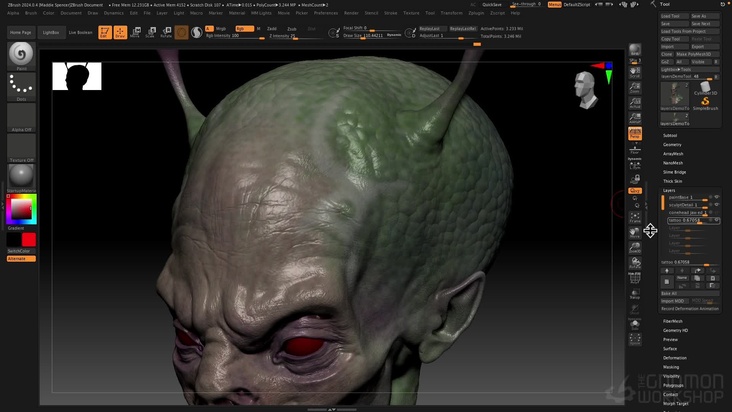732x412 pixels.
Task: Toggle the L.Sym local symmetry icon
Action: coord(635,164)
